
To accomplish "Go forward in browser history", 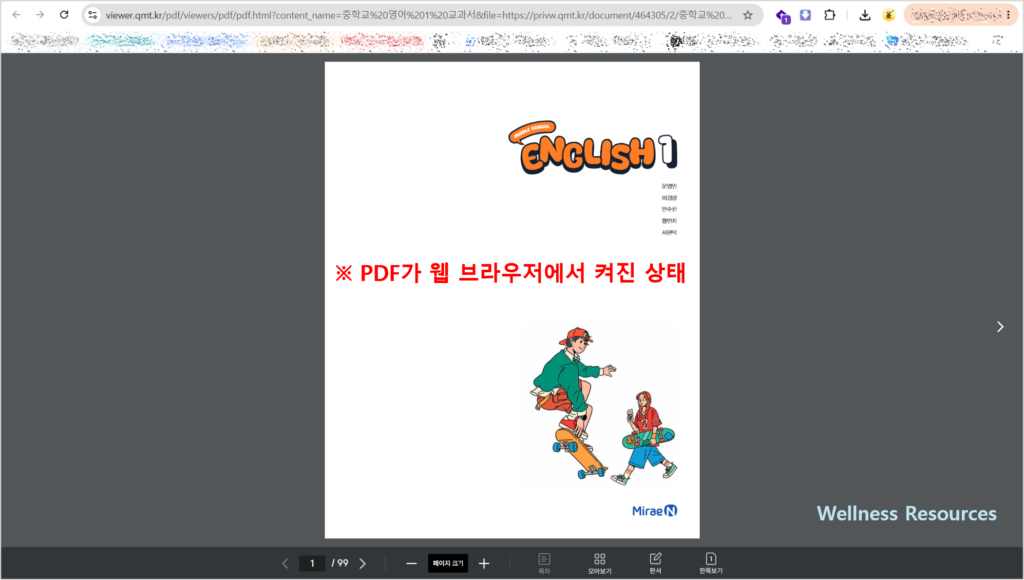I will 40,14.
